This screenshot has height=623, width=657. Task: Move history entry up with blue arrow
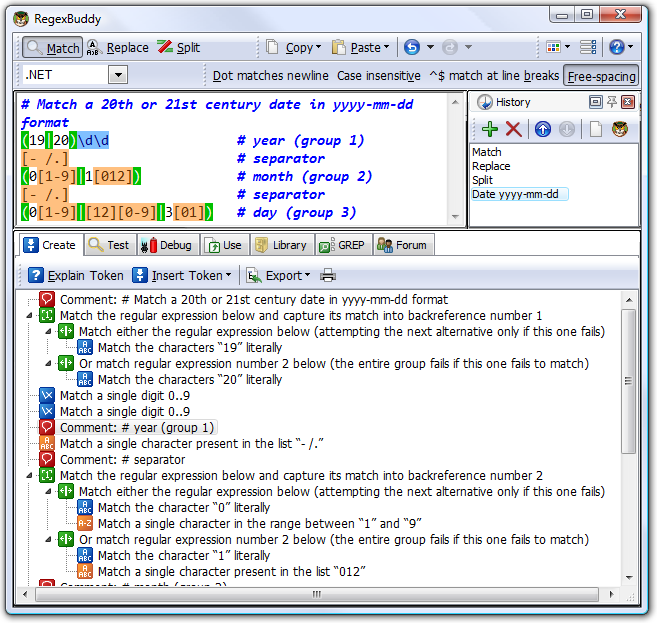tap(543, 129)
